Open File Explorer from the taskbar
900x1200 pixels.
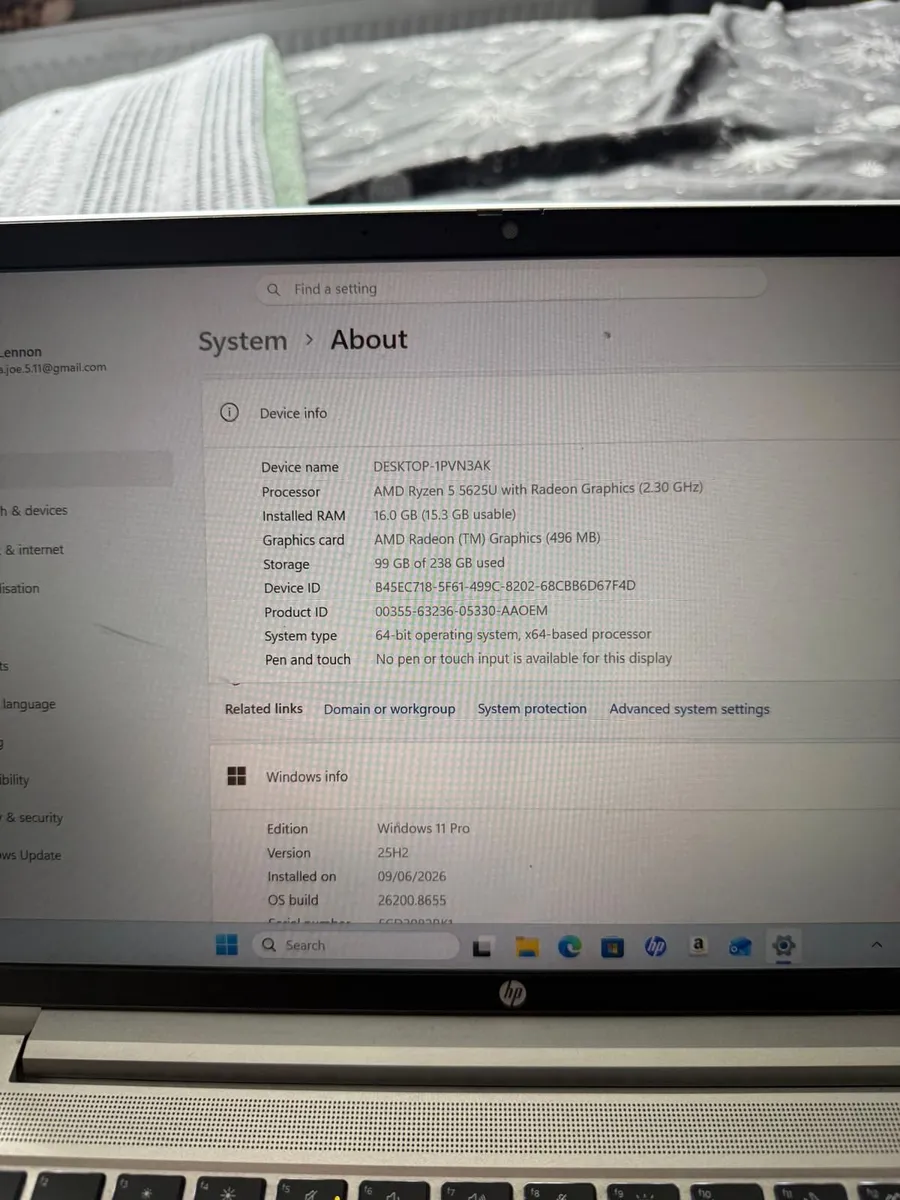527,946
